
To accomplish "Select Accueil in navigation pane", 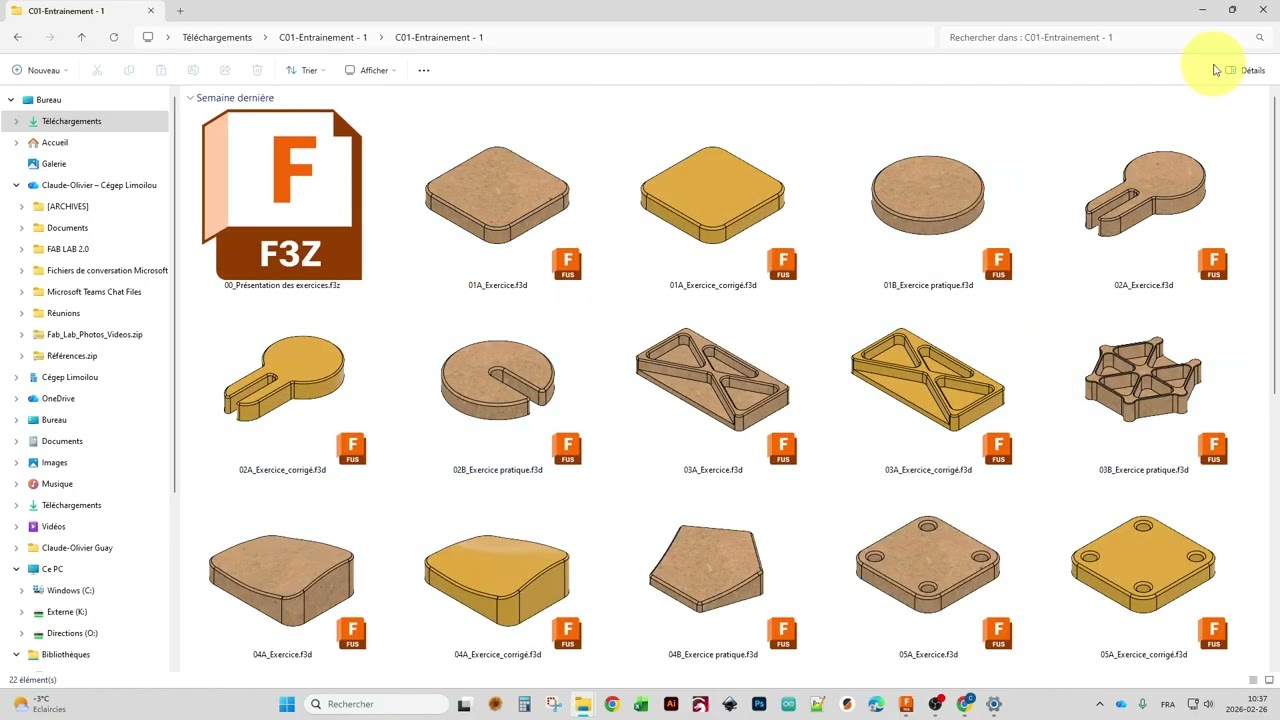I will coord(55,142).
